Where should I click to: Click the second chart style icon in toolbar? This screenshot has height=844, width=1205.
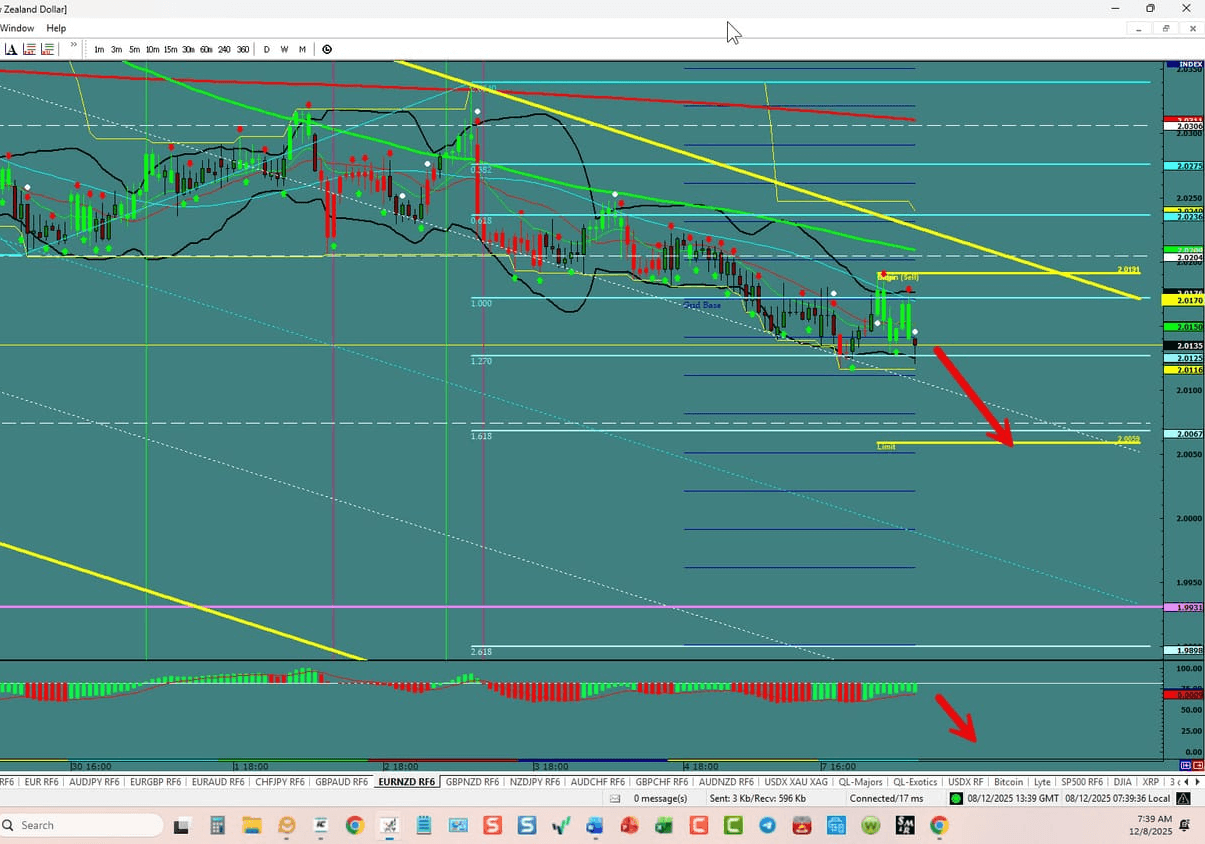tap(47, 48)
